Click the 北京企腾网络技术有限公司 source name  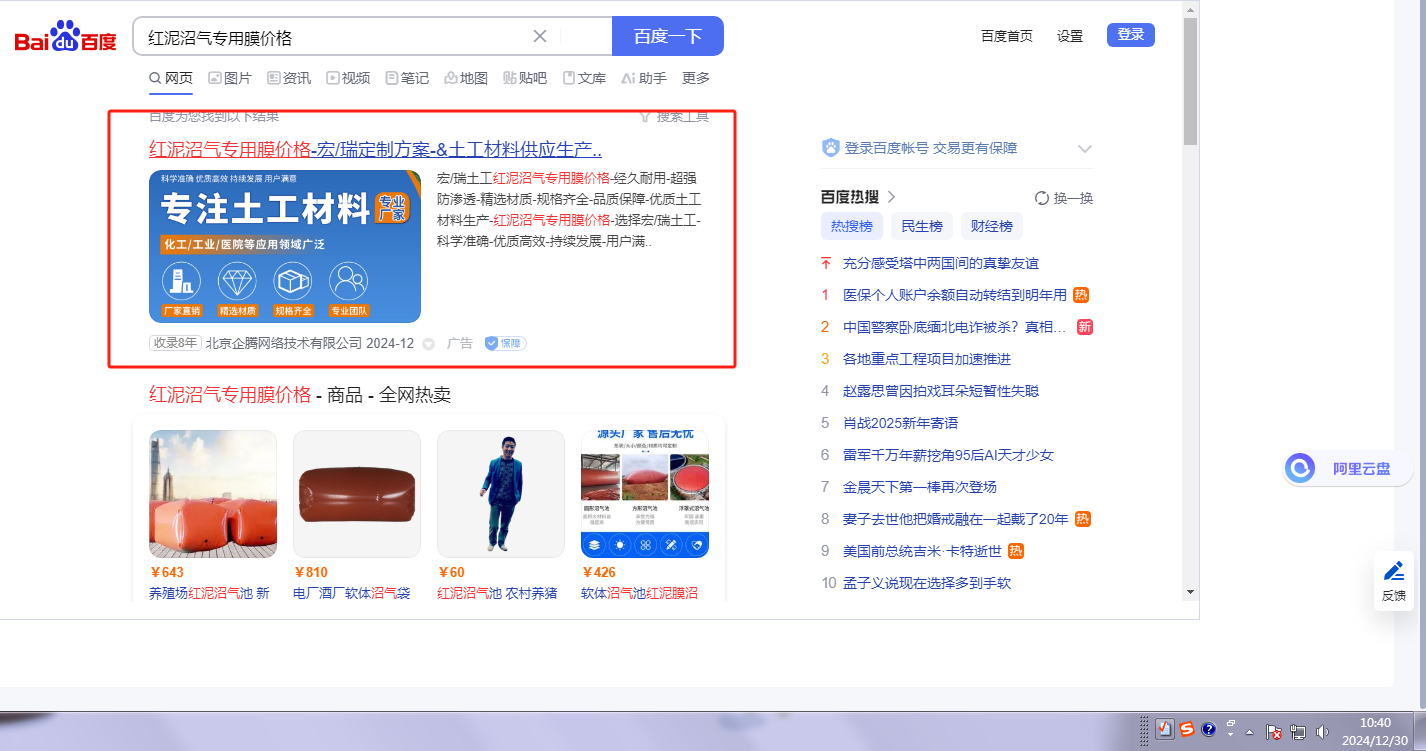283,343
